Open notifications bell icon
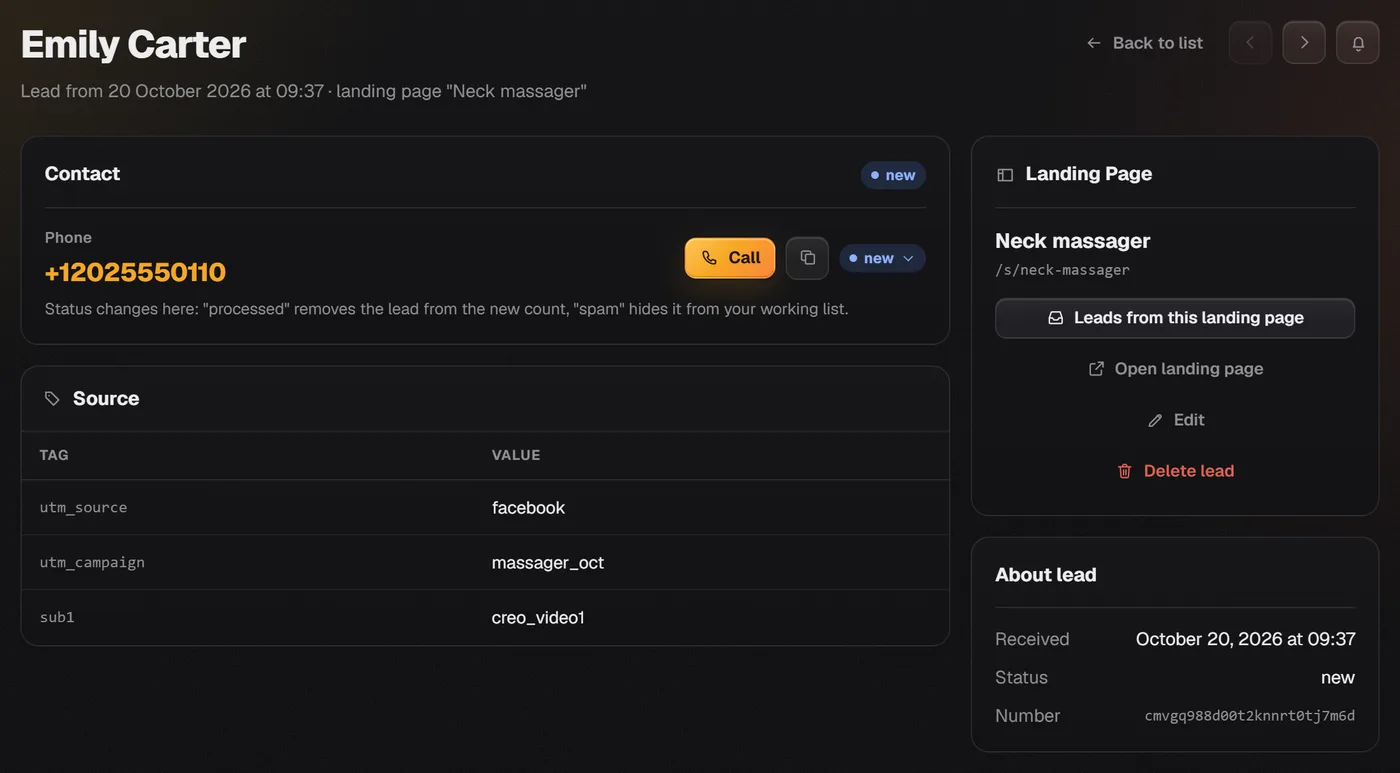This screenshot has width=1400, height=773. (x=1358, y=43)
